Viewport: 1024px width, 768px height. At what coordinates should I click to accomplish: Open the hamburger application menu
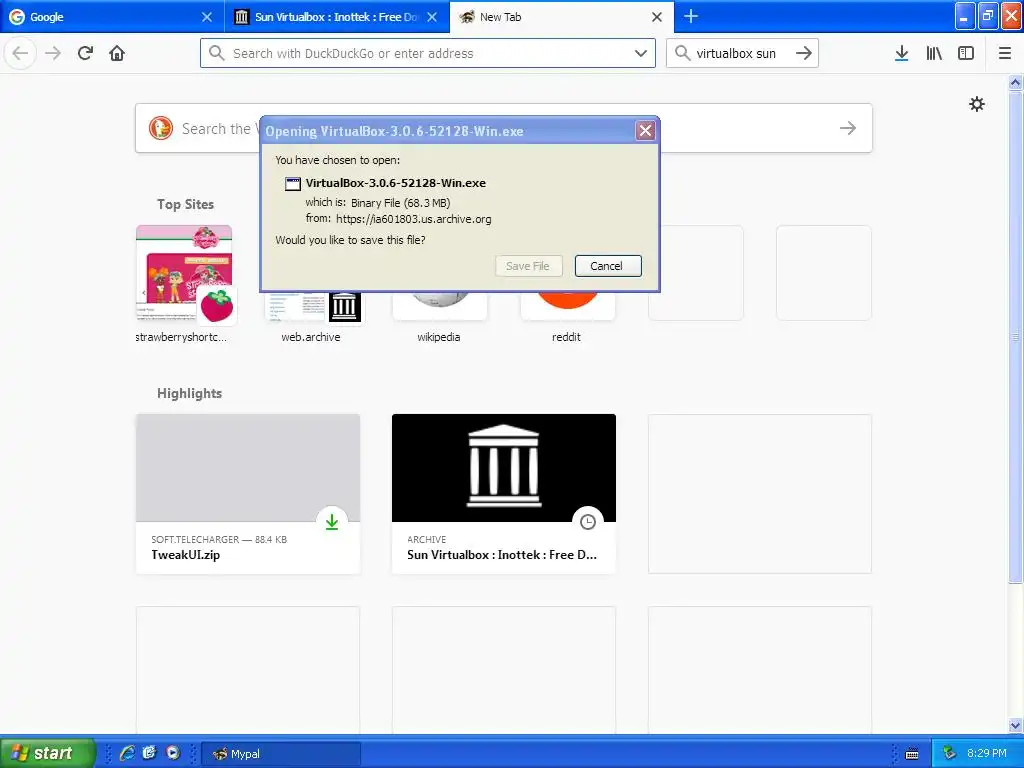coord(1005,53)
